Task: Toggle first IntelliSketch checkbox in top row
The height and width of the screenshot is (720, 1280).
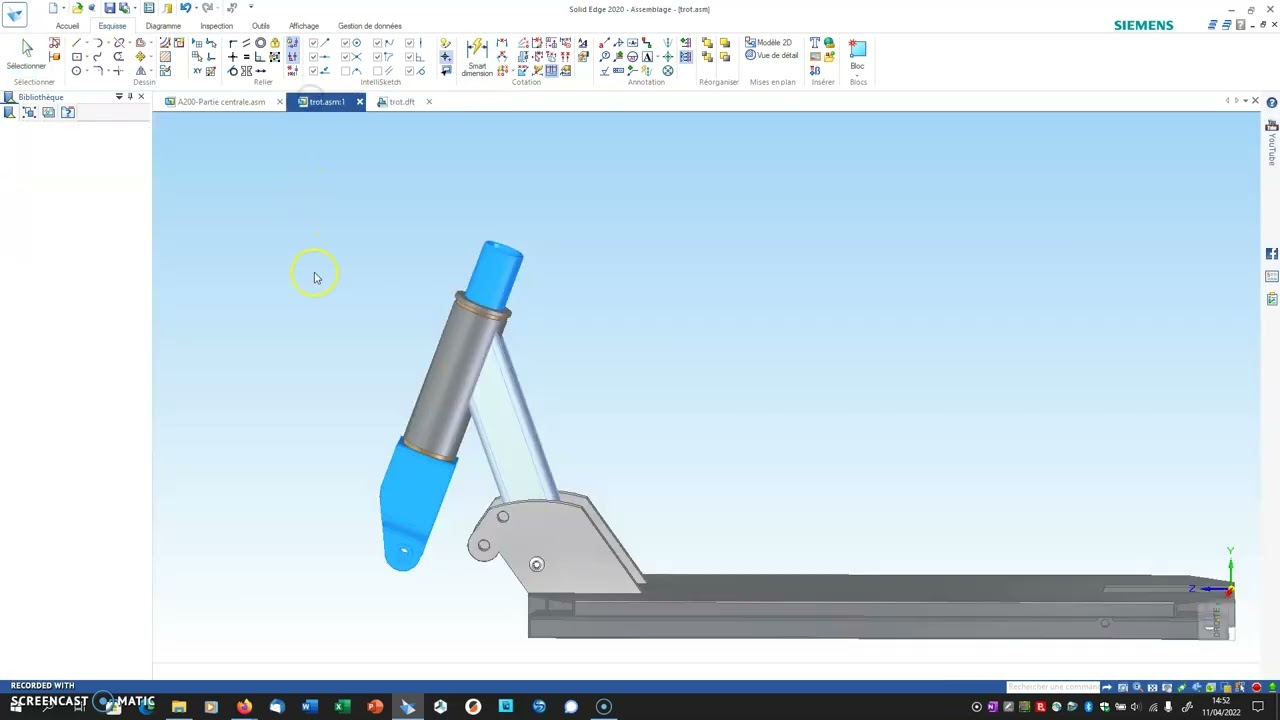Action: [x=313, y=43]
